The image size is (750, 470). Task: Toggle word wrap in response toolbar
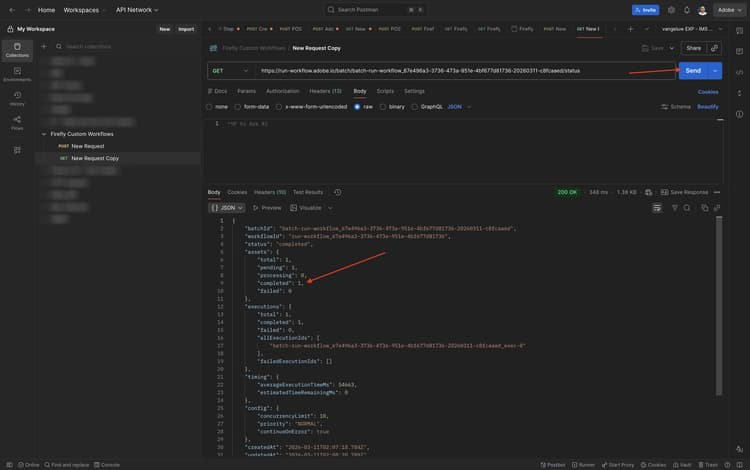click(657, 208)
